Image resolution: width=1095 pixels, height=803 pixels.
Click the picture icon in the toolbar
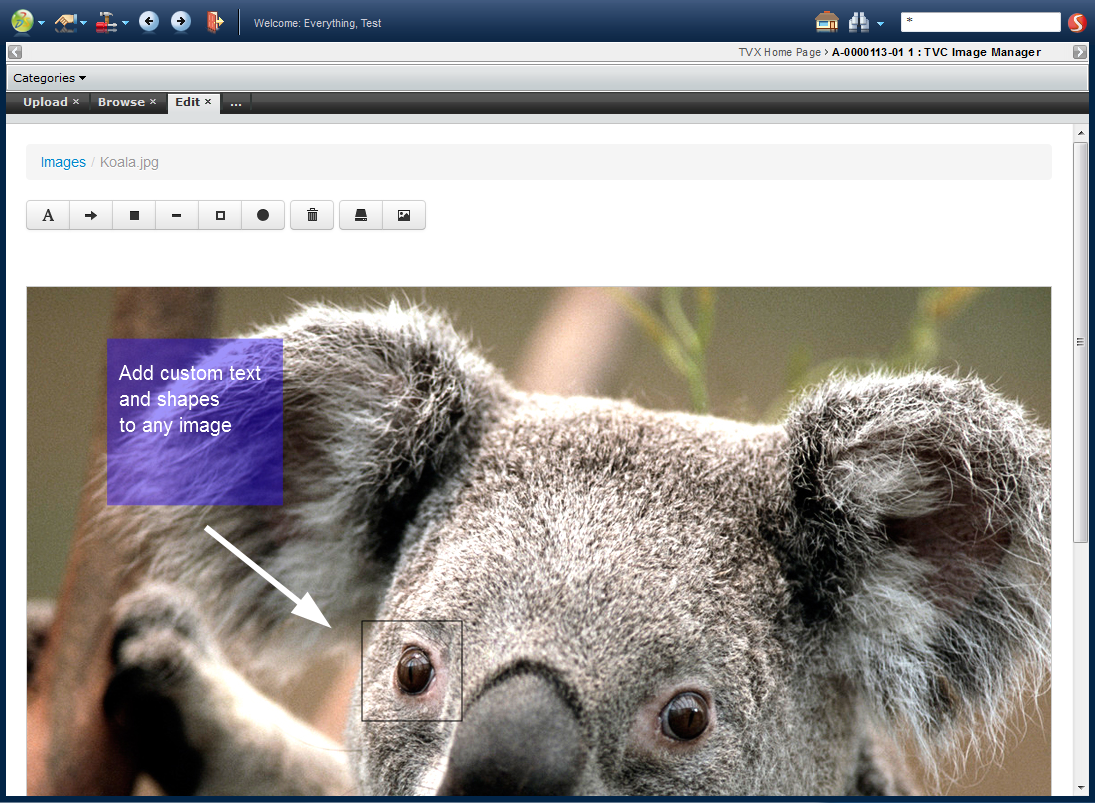coord(404,215)
